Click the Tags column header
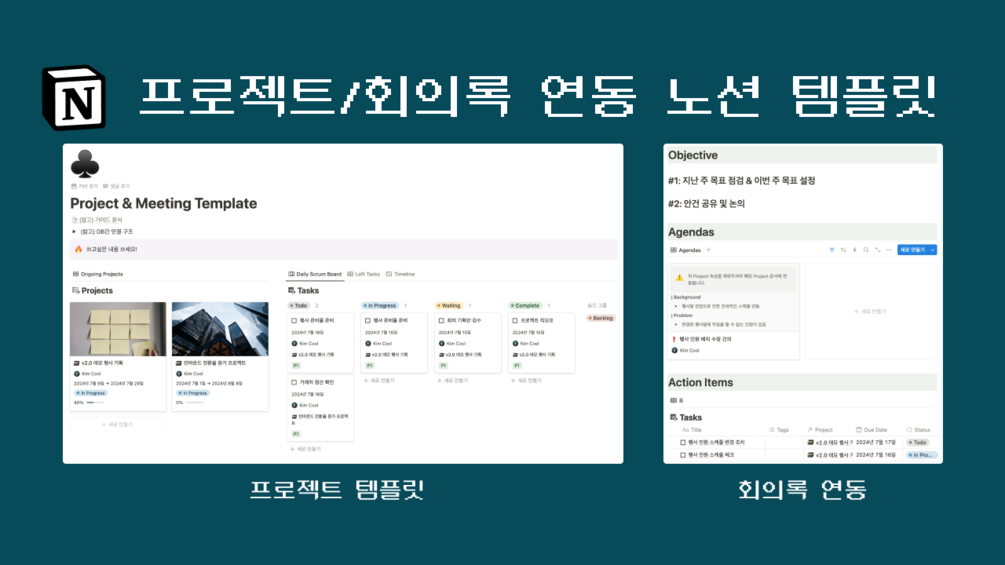The height and width of the screenshot is (565, 1005). coord(779,430)
